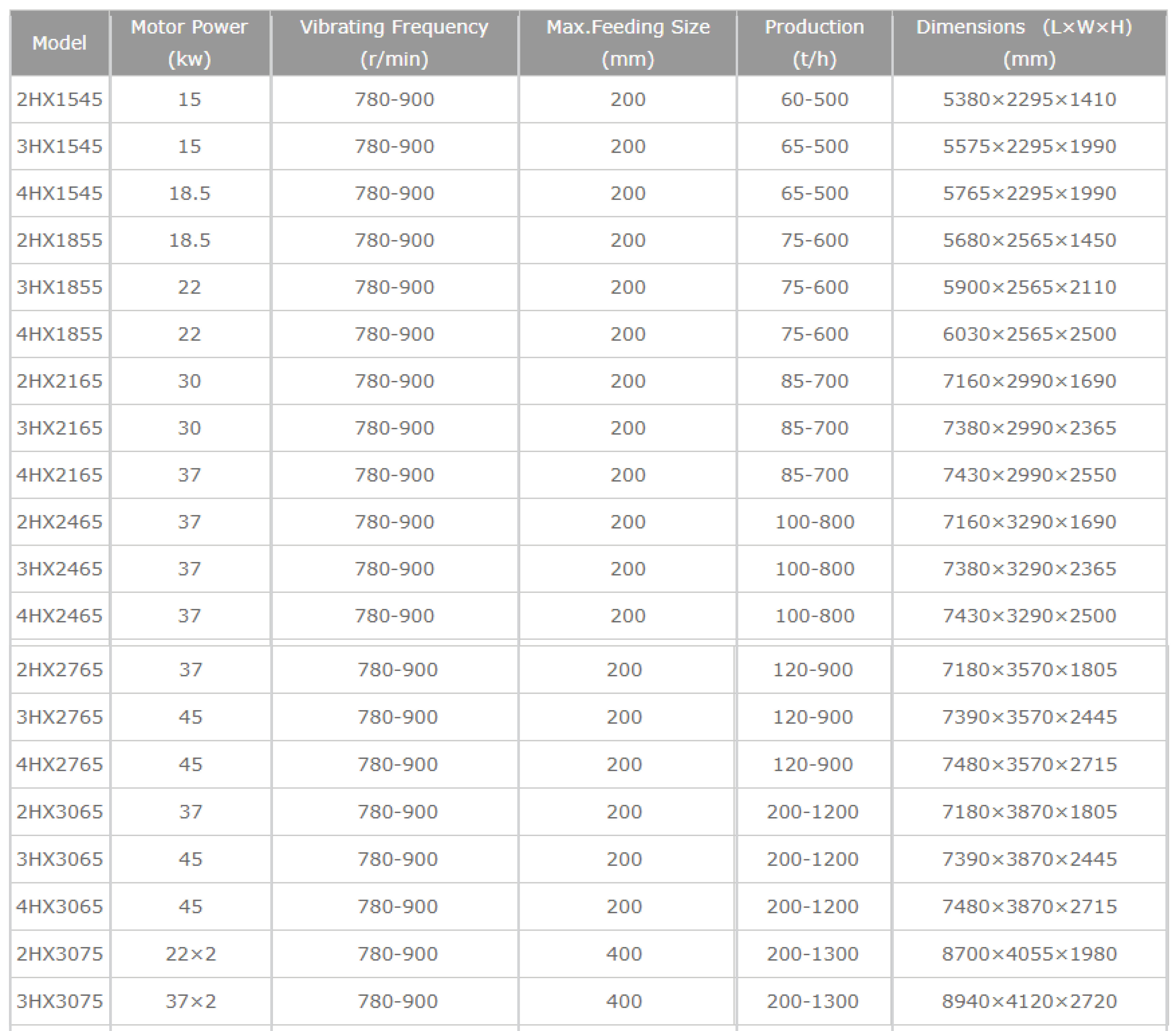Select model cell 2HX1855
1176x1031 pixels.
tap(59, 240)
